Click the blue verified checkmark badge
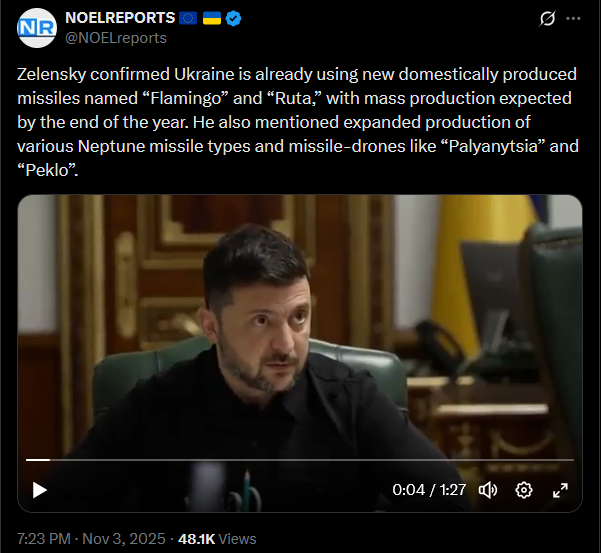Viewport: 601px width, 553px height. click(233, 18)
